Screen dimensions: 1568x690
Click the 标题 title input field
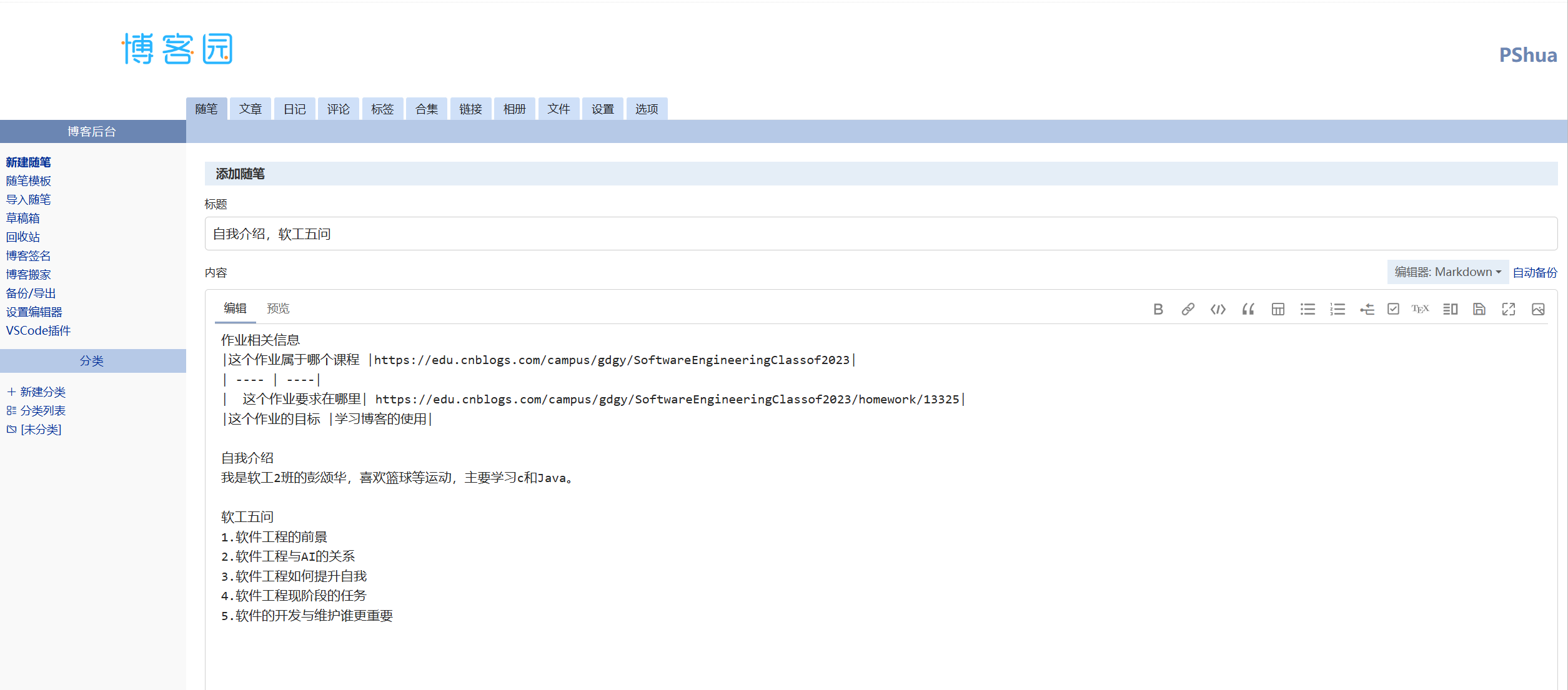[x=881, y=234]
